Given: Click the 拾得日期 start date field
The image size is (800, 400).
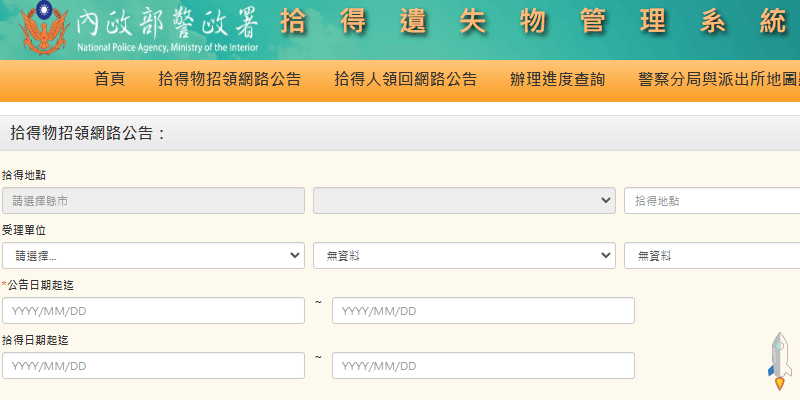Looking at the screenshot, I should coord(153,366).
